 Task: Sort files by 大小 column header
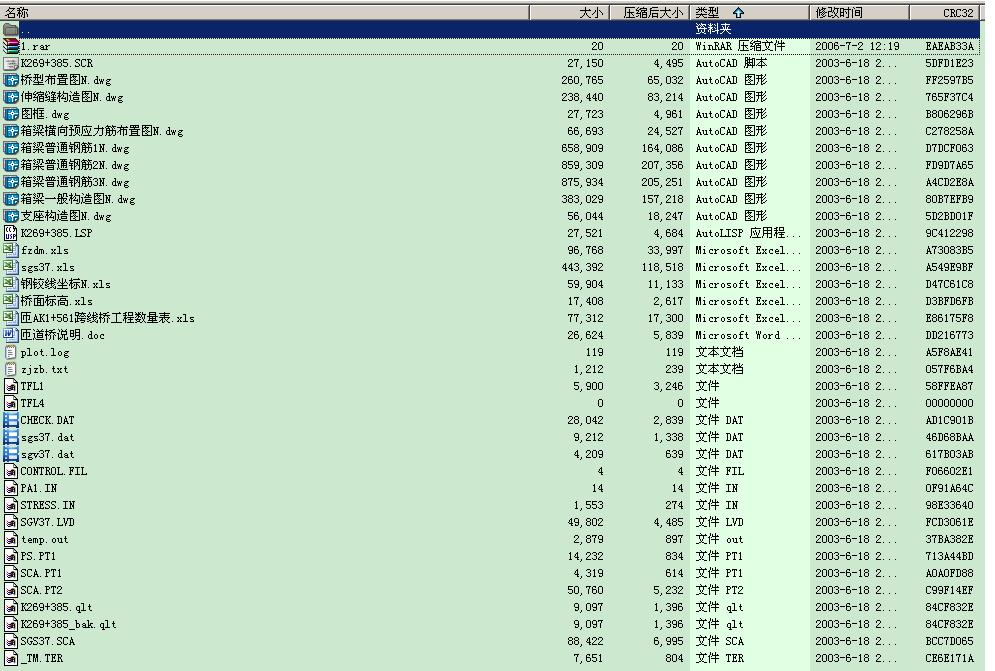(591, 13)
